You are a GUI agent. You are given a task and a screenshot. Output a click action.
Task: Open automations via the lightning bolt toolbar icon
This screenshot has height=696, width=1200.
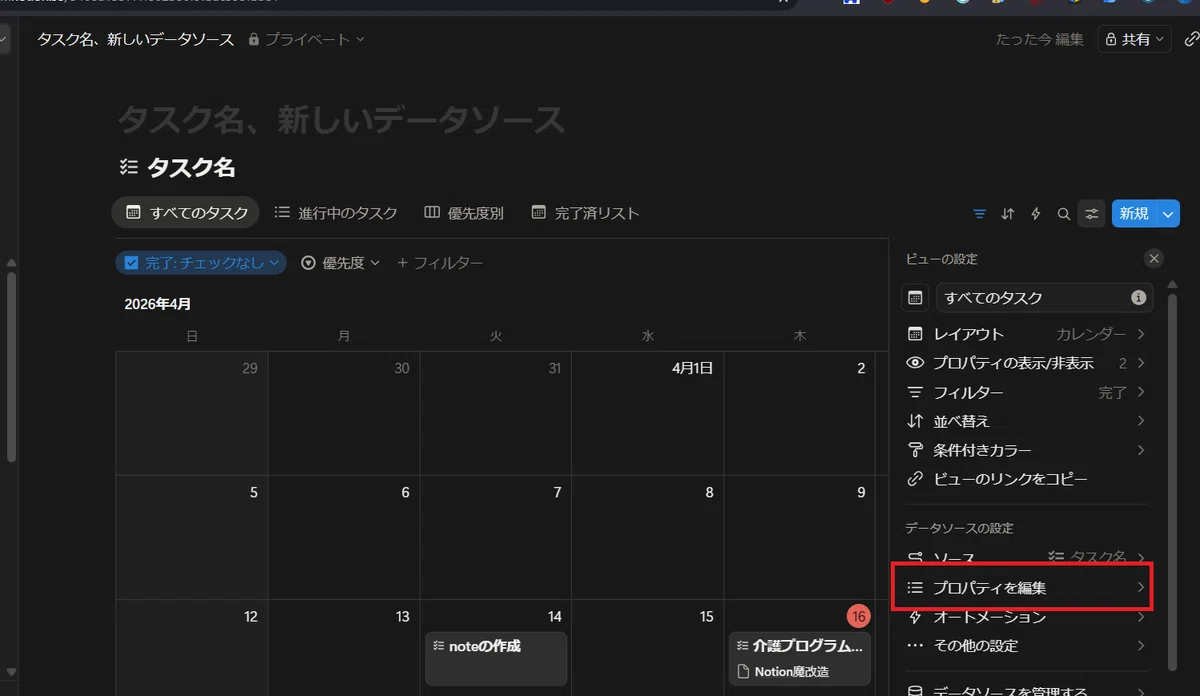pyautogui.click(x=1036, y=213)
